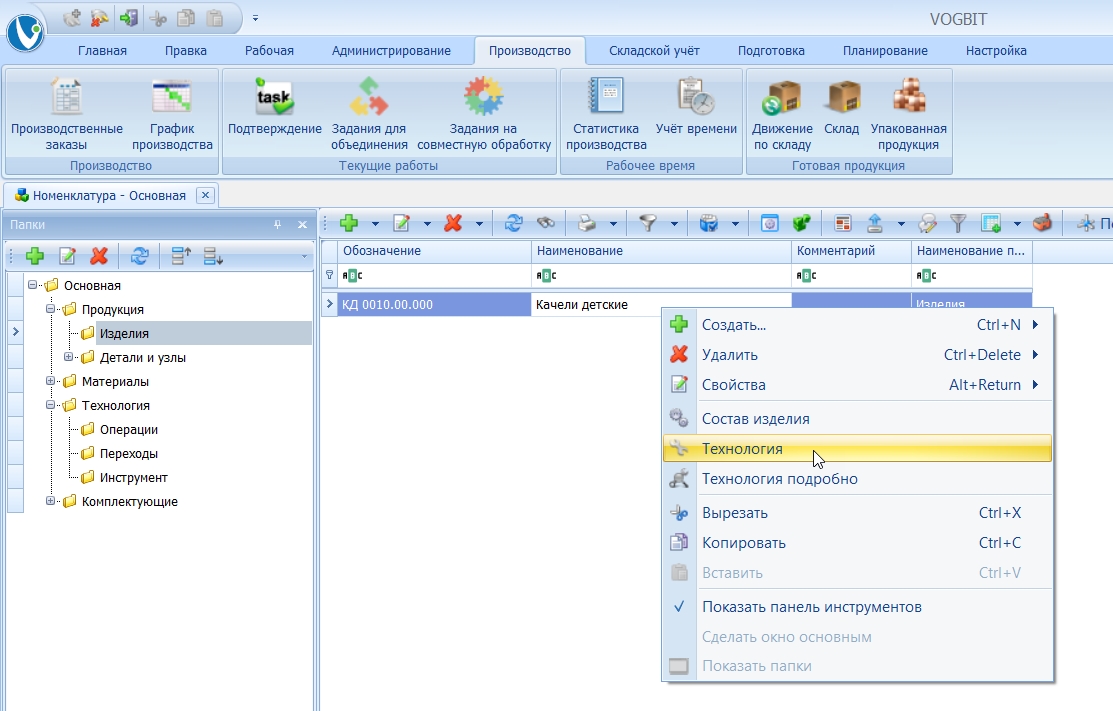Collapse the Продукция folder node
The width and height of the screenshot is (1113, 711).
pyautogui.click(x=50, y=309)
